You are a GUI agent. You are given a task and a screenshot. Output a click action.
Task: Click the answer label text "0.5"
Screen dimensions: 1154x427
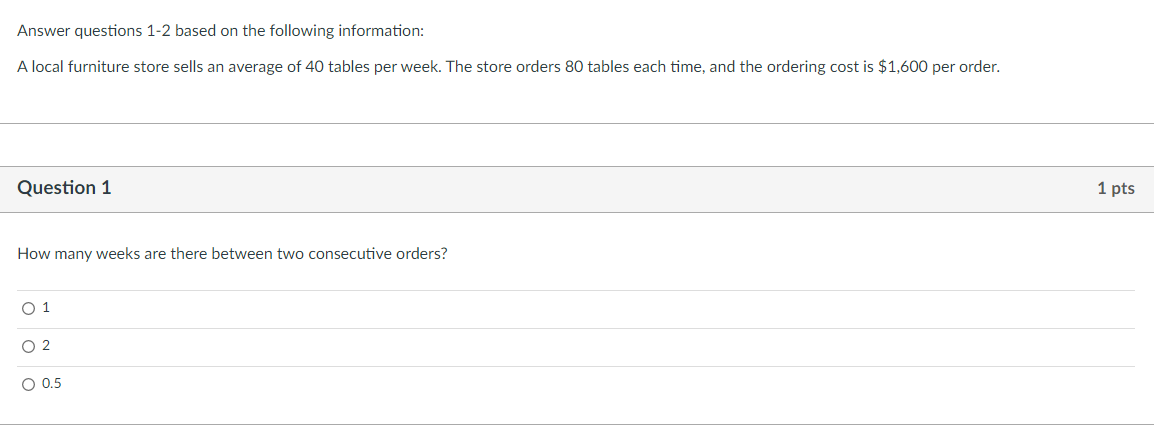pyautogui.click(x=51, y=383)
